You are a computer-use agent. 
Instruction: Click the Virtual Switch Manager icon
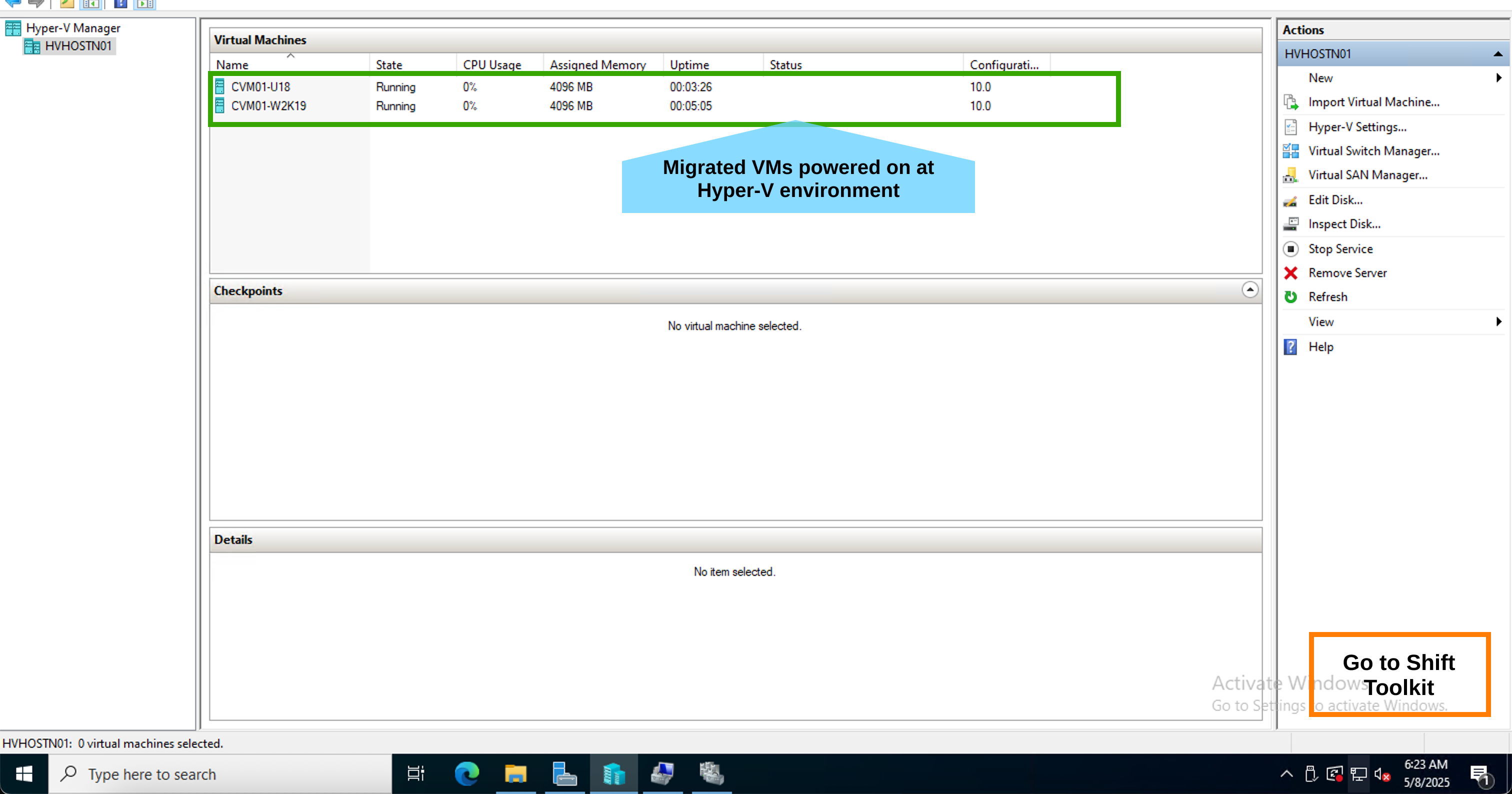point(1290,151)
